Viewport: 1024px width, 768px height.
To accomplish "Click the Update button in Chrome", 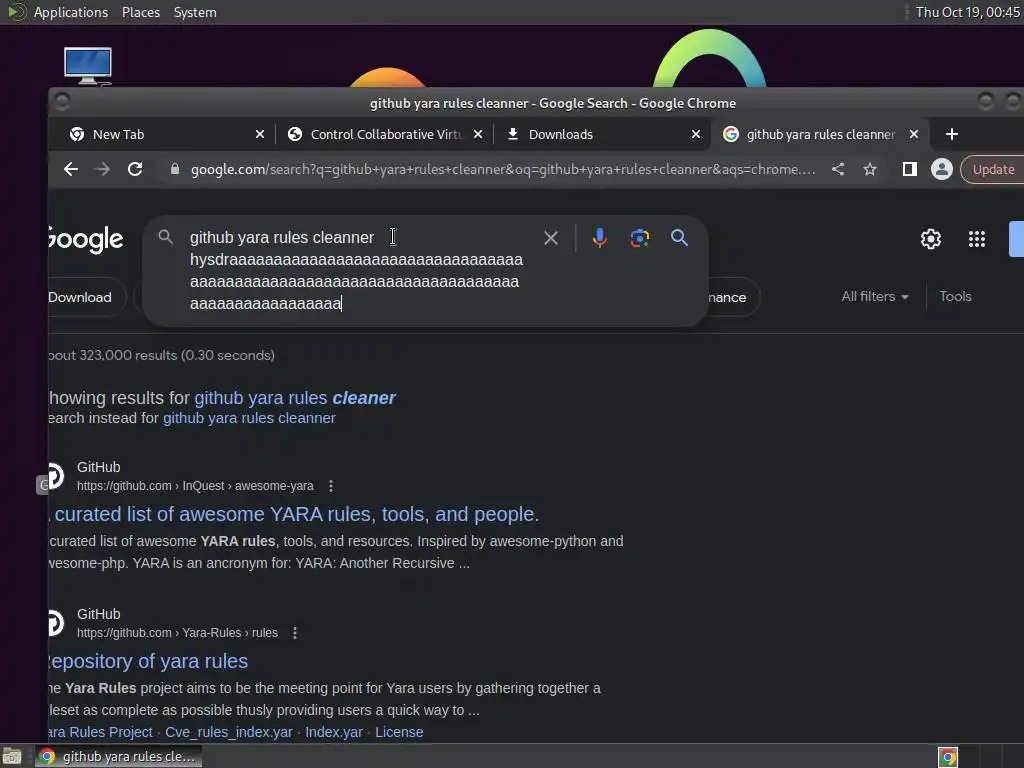I will [x=993, y=170].
